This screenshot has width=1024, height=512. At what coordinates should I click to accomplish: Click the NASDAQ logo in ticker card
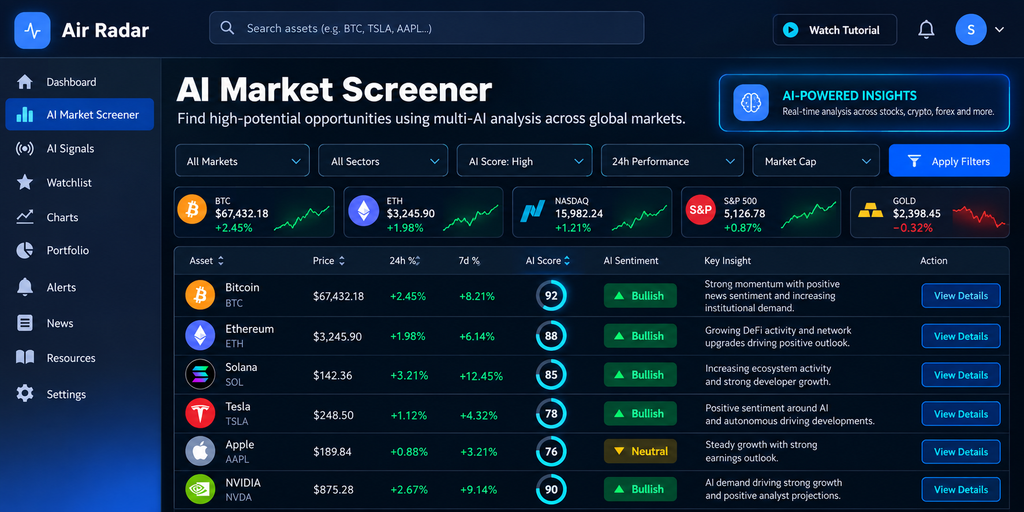[x=532, y=212]
